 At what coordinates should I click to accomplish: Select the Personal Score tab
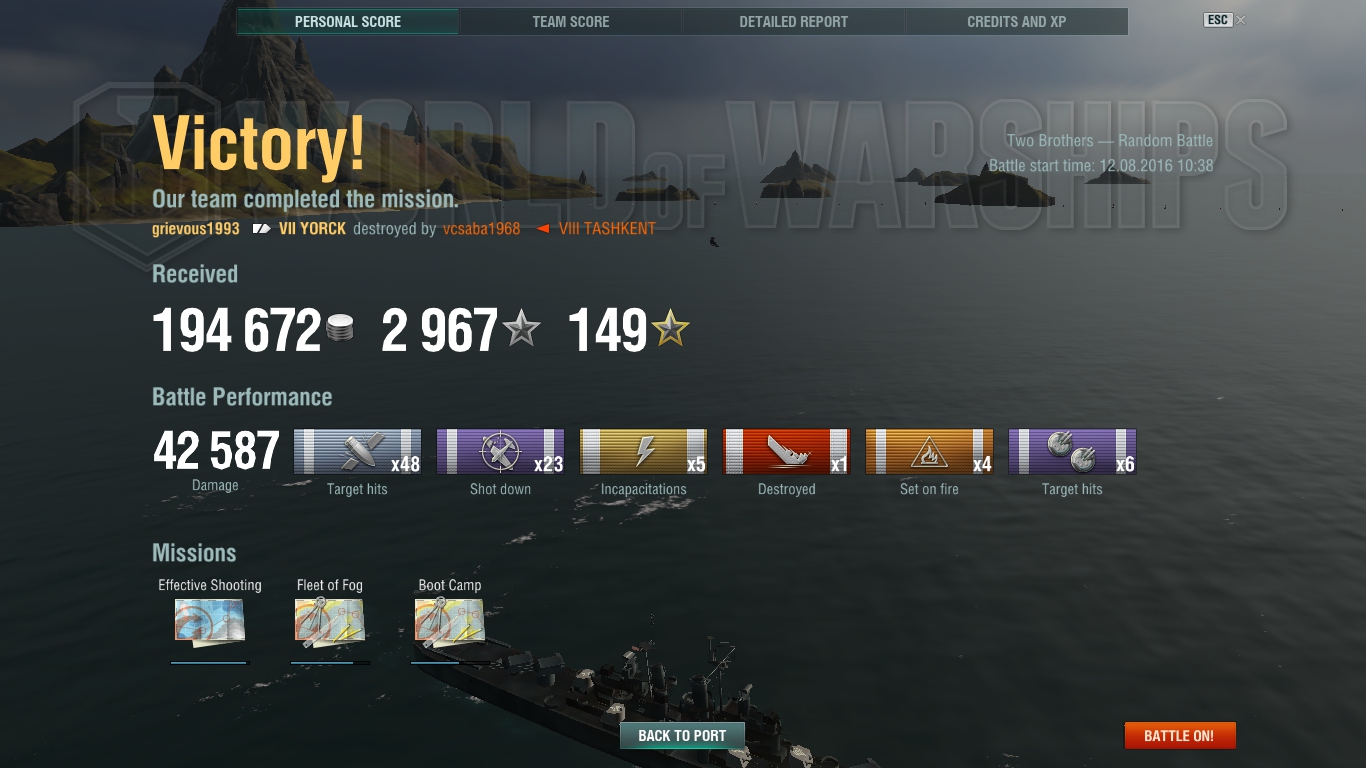coord(348,21)
